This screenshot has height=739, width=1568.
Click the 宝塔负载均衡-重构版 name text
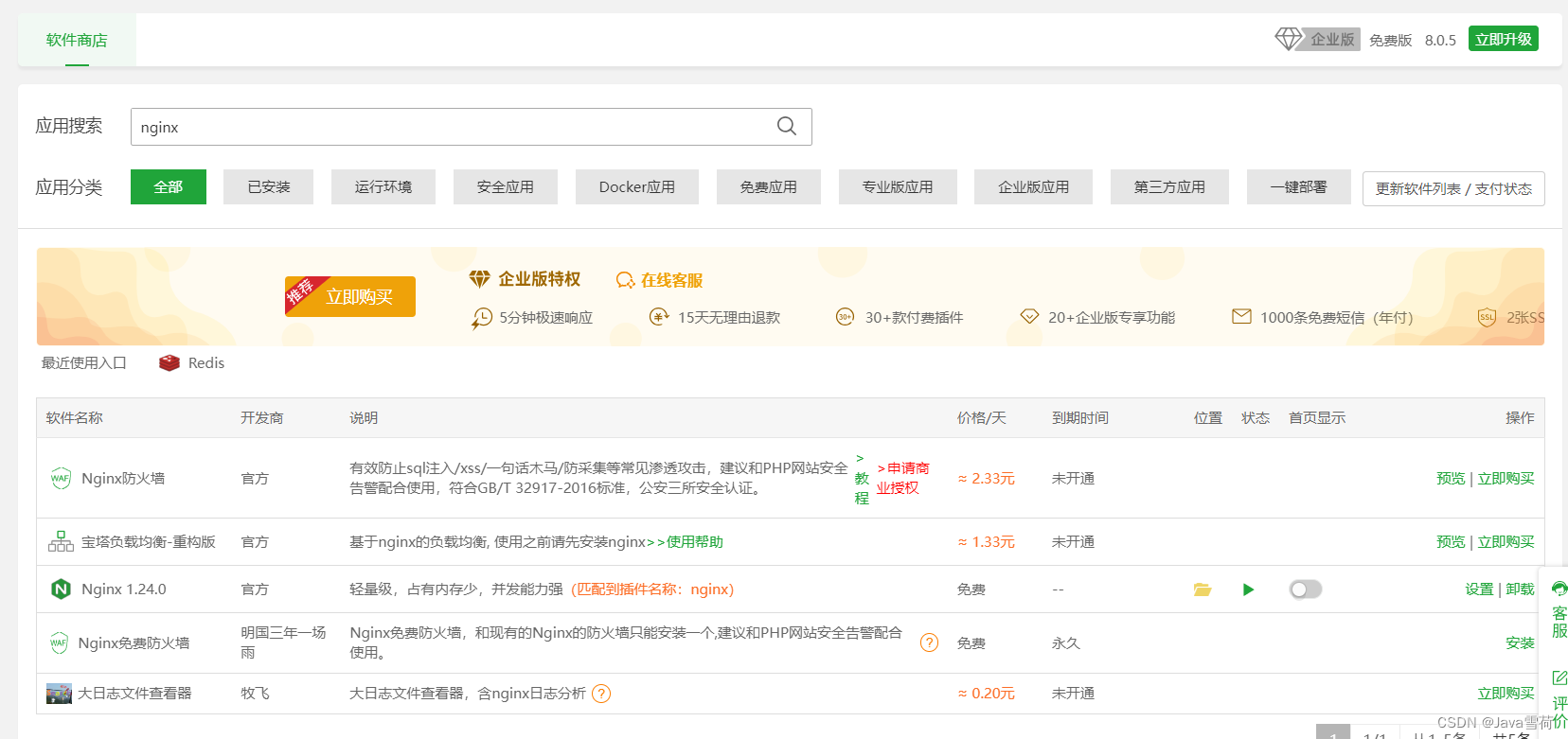point(149,541)
